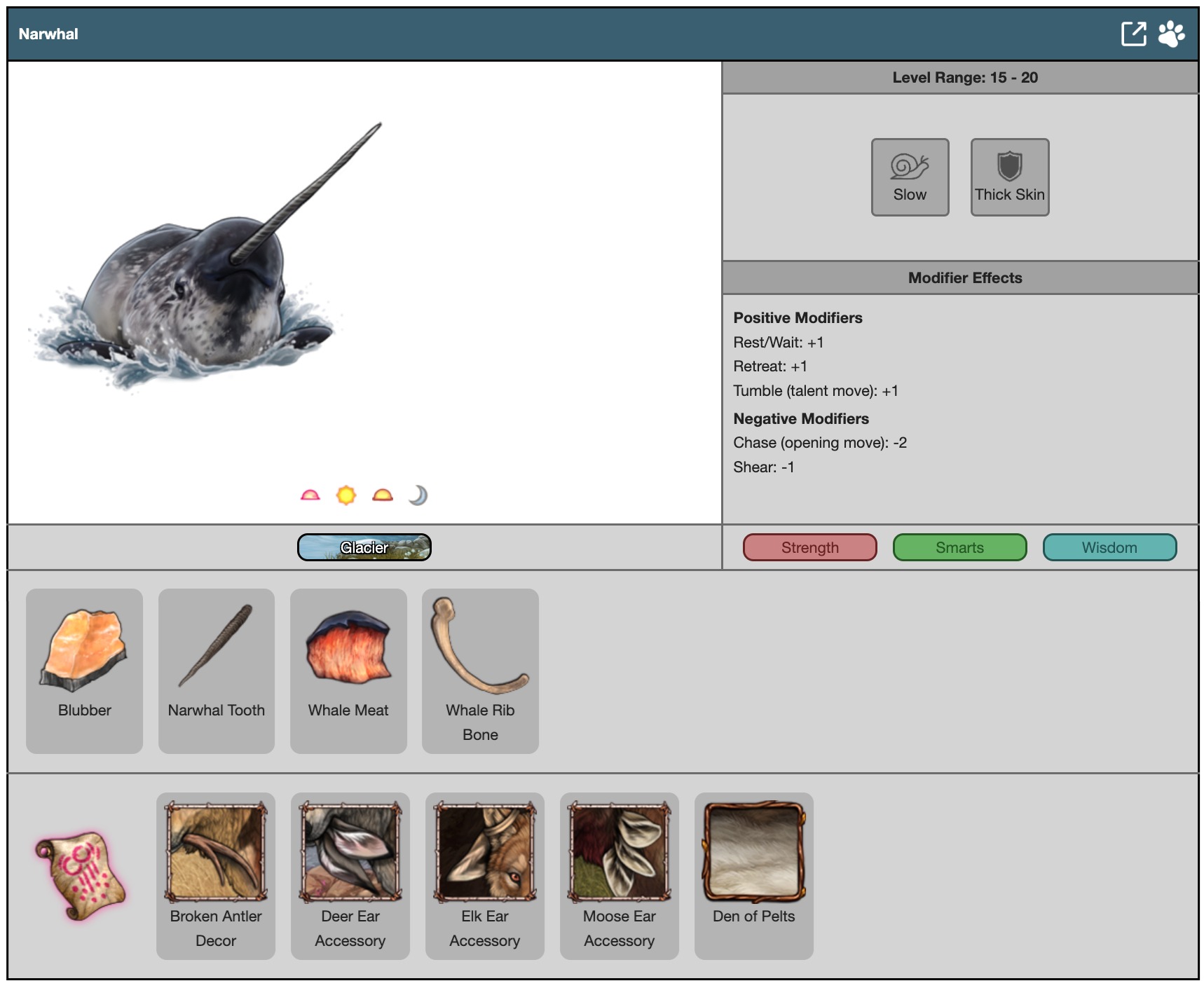Click the pink glowing scroll icon

click(x=81, y=875)
